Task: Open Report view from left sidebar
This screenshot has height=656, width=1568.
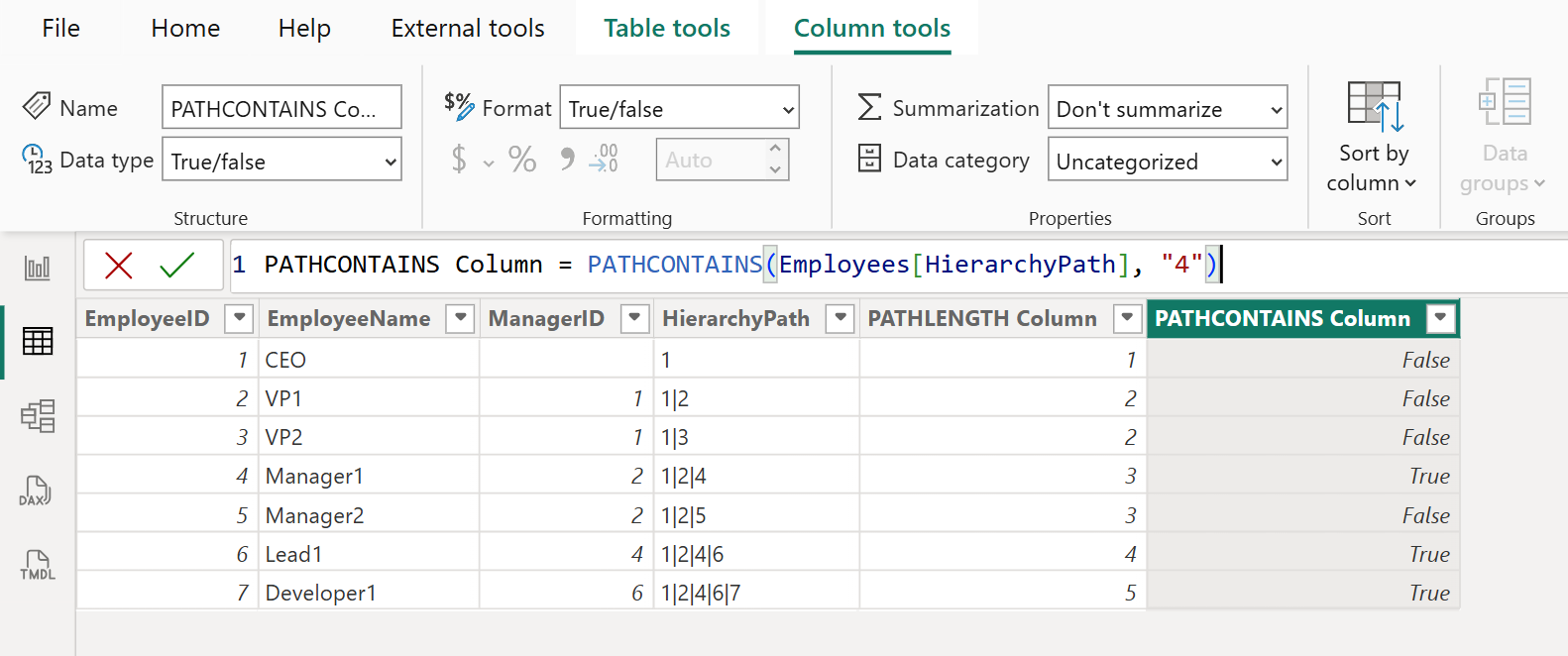Action: tap(37, 268)
